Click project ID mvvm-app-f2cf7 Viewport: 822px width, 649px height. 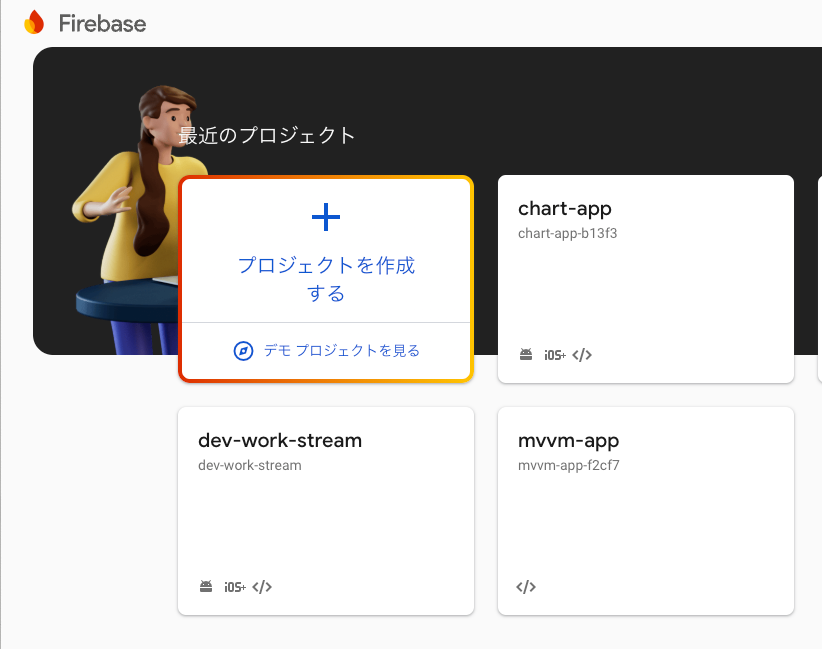[569, 466]
